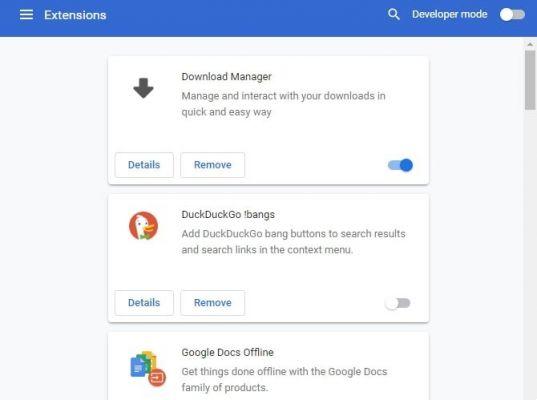Click the DuckDuckGo !bangs name text
This screenshot has width=537, height=400.
228,215
